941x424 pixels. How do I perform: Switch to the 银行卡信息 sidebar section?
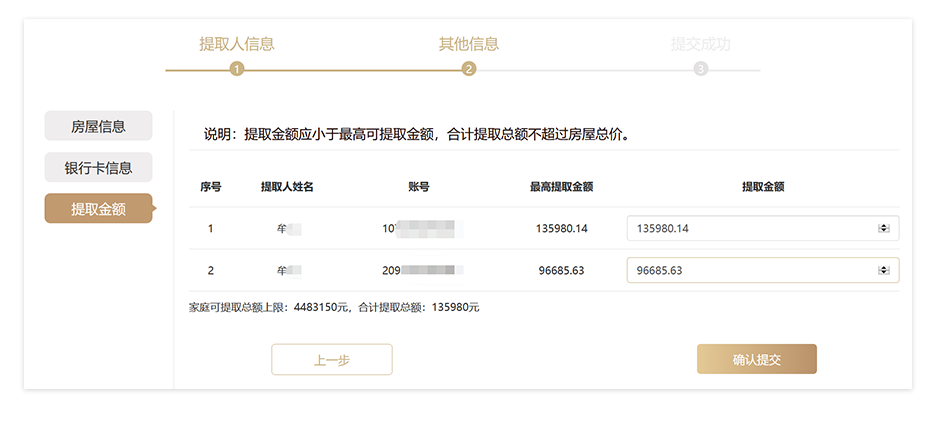(98, 167)
